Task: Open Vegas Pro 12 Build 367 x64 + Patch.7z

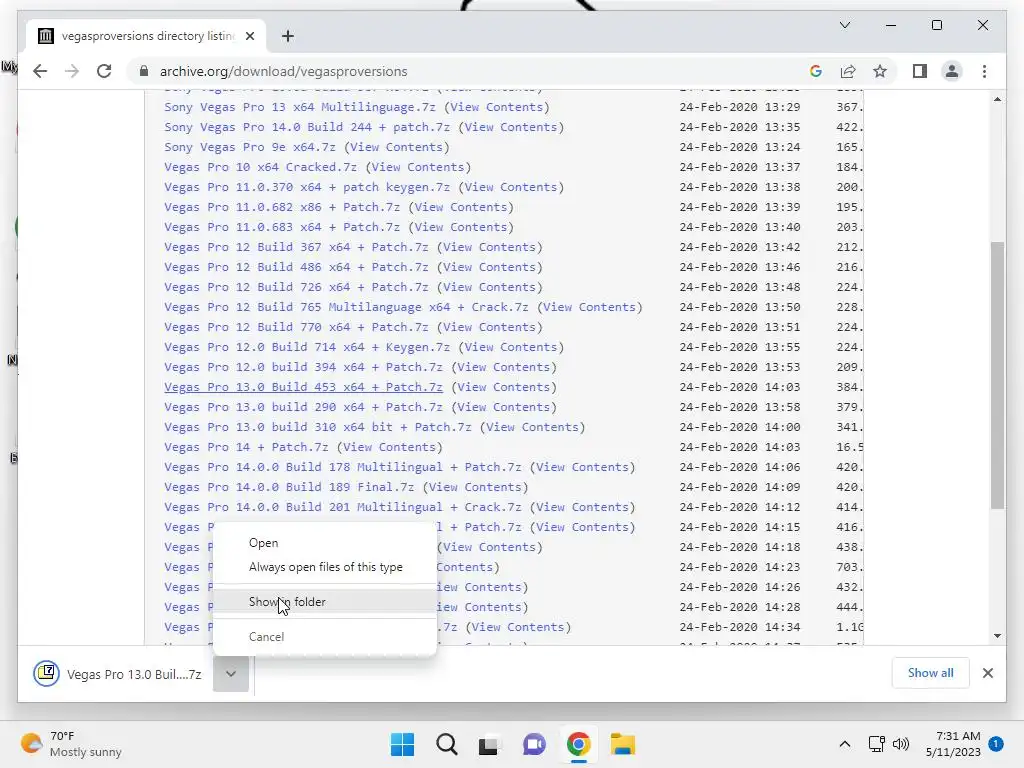Action: pyautogui.click(x=296, y=247)
